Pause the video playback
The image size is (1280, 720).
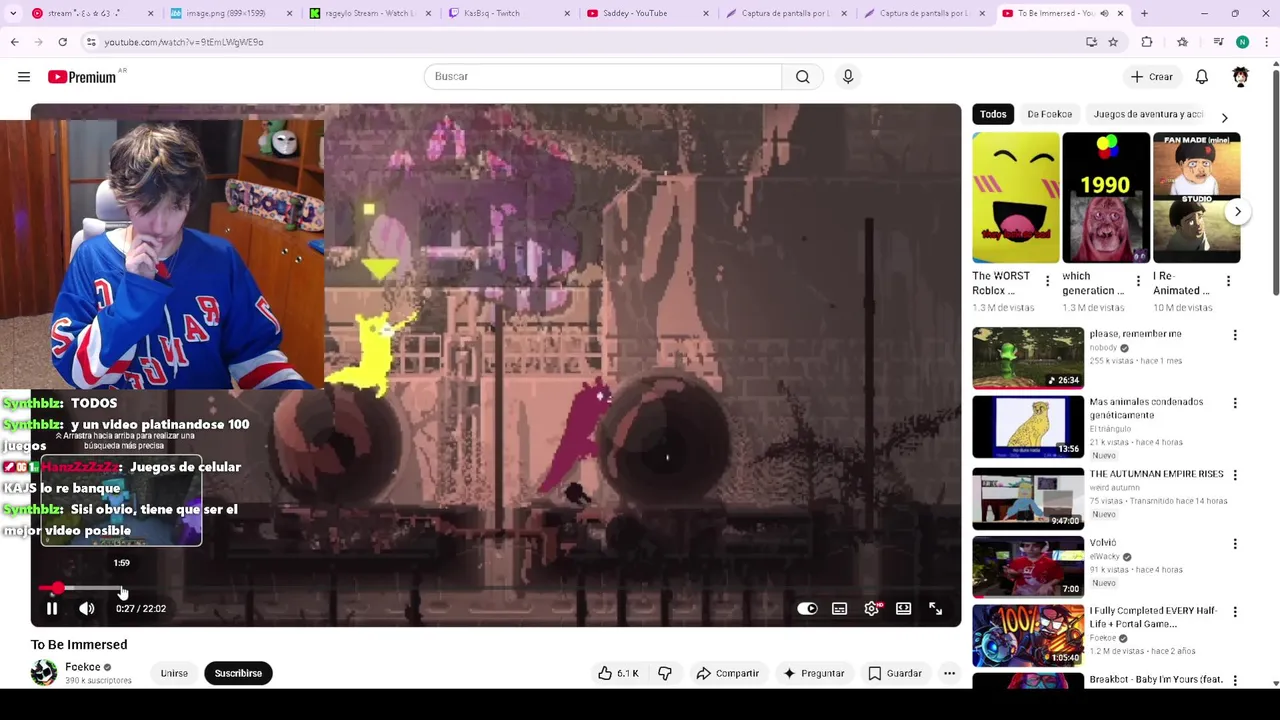(x=52, y=608)
